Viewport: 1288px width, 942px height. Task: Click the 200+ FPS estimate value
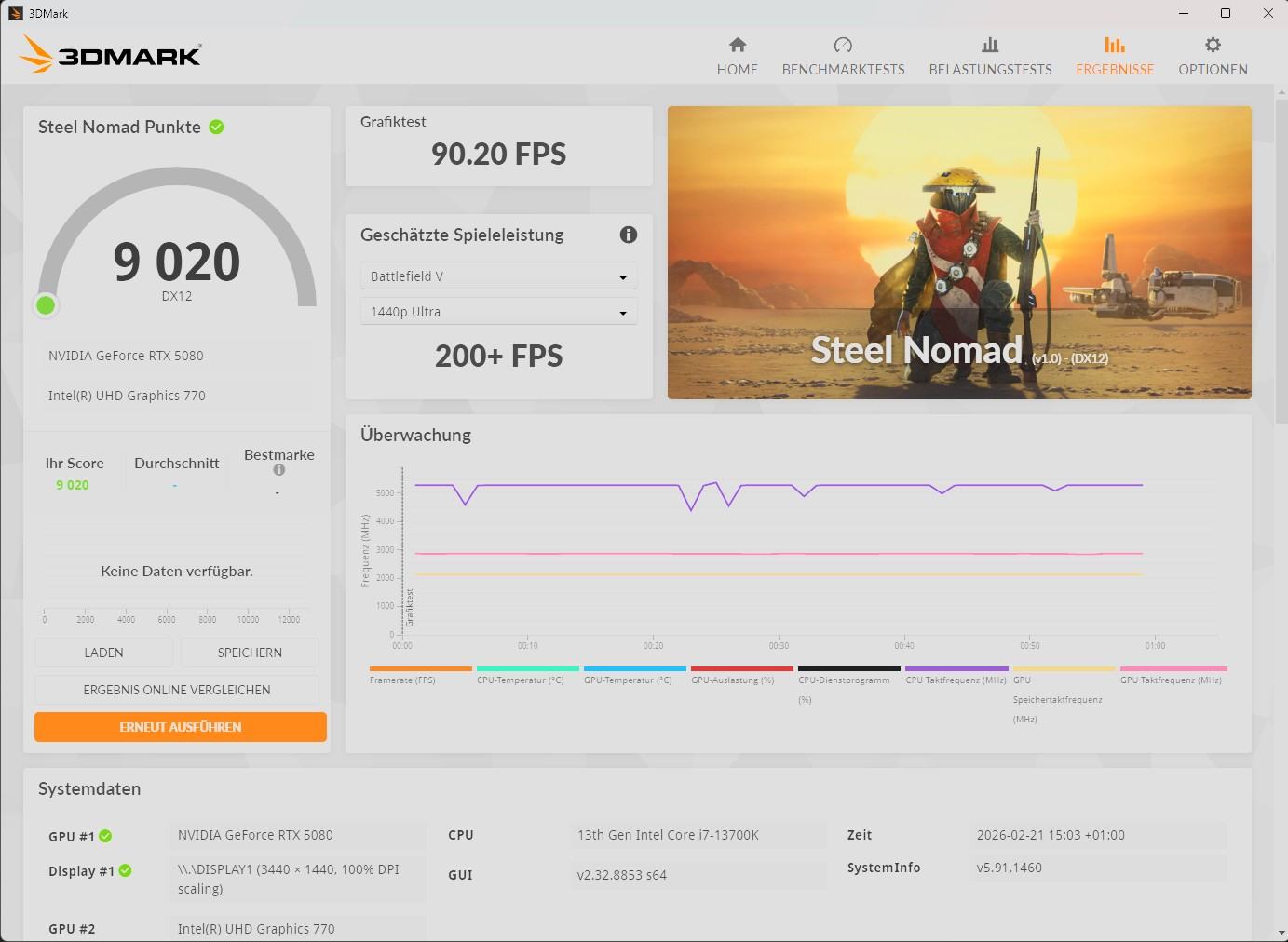click(x=498, y=356)
